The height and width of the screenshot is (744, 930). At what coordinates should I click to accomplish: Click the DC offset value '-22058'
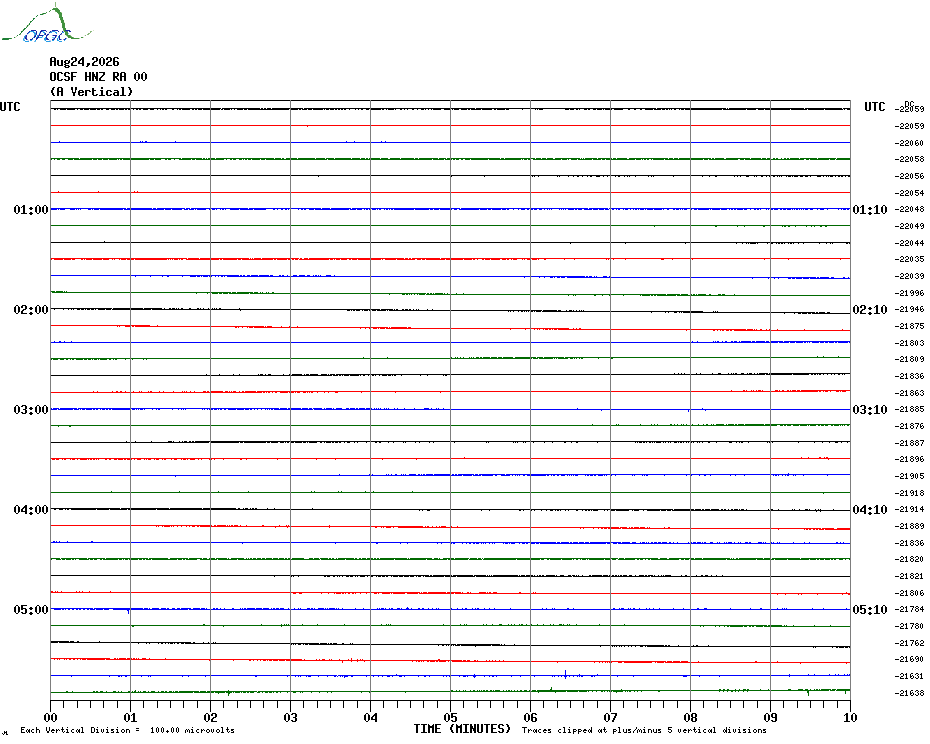pyautogui.click(x=909, y=159)
